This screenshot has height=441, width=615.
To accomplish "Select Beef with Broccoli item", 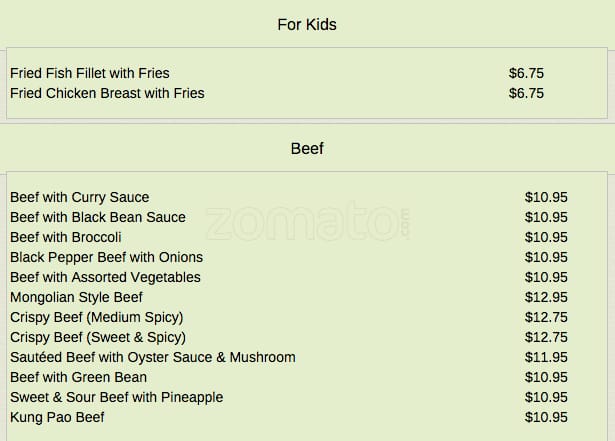I will coord(66,237).
